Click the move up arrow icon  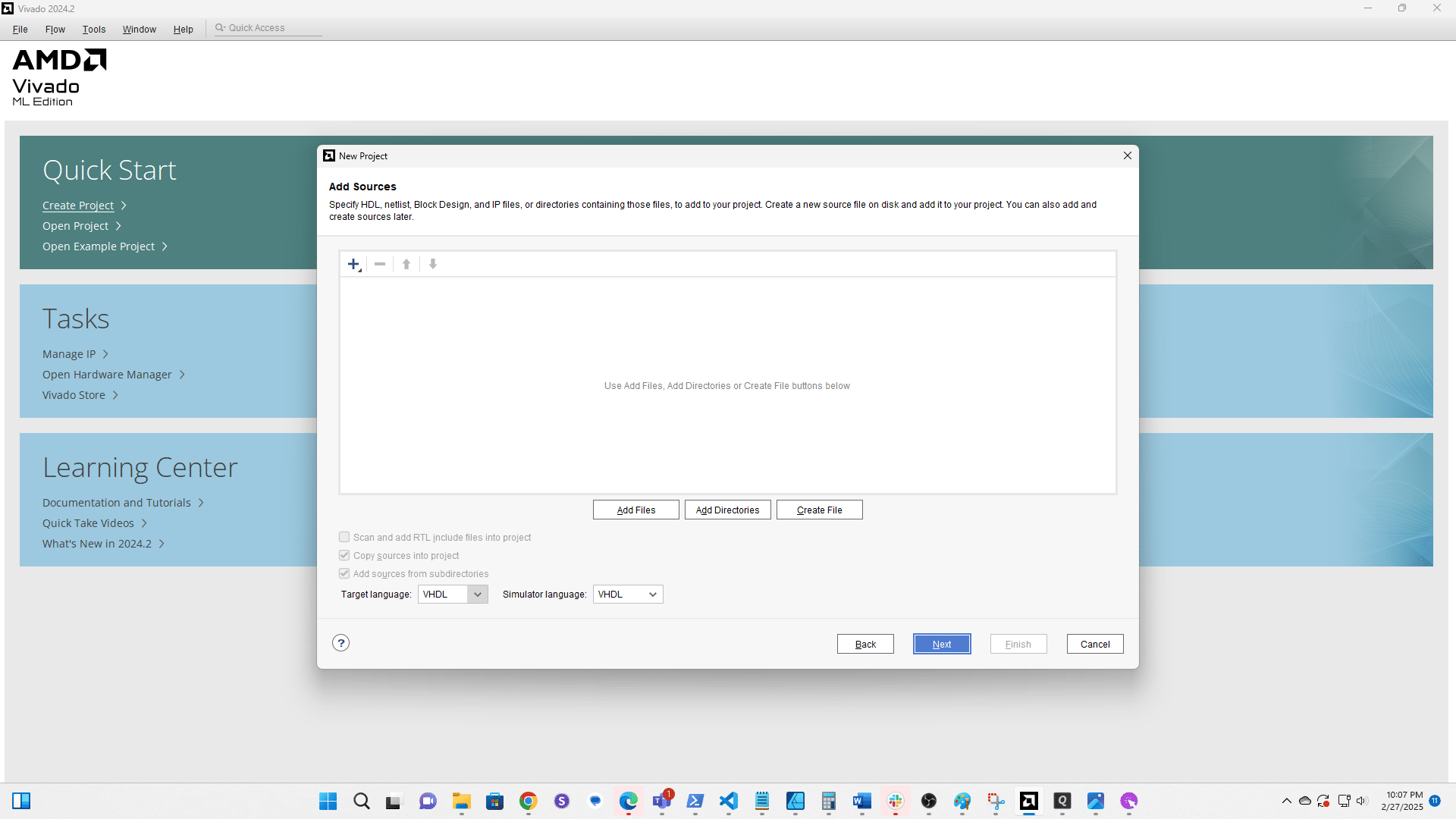tap(406, 264)
